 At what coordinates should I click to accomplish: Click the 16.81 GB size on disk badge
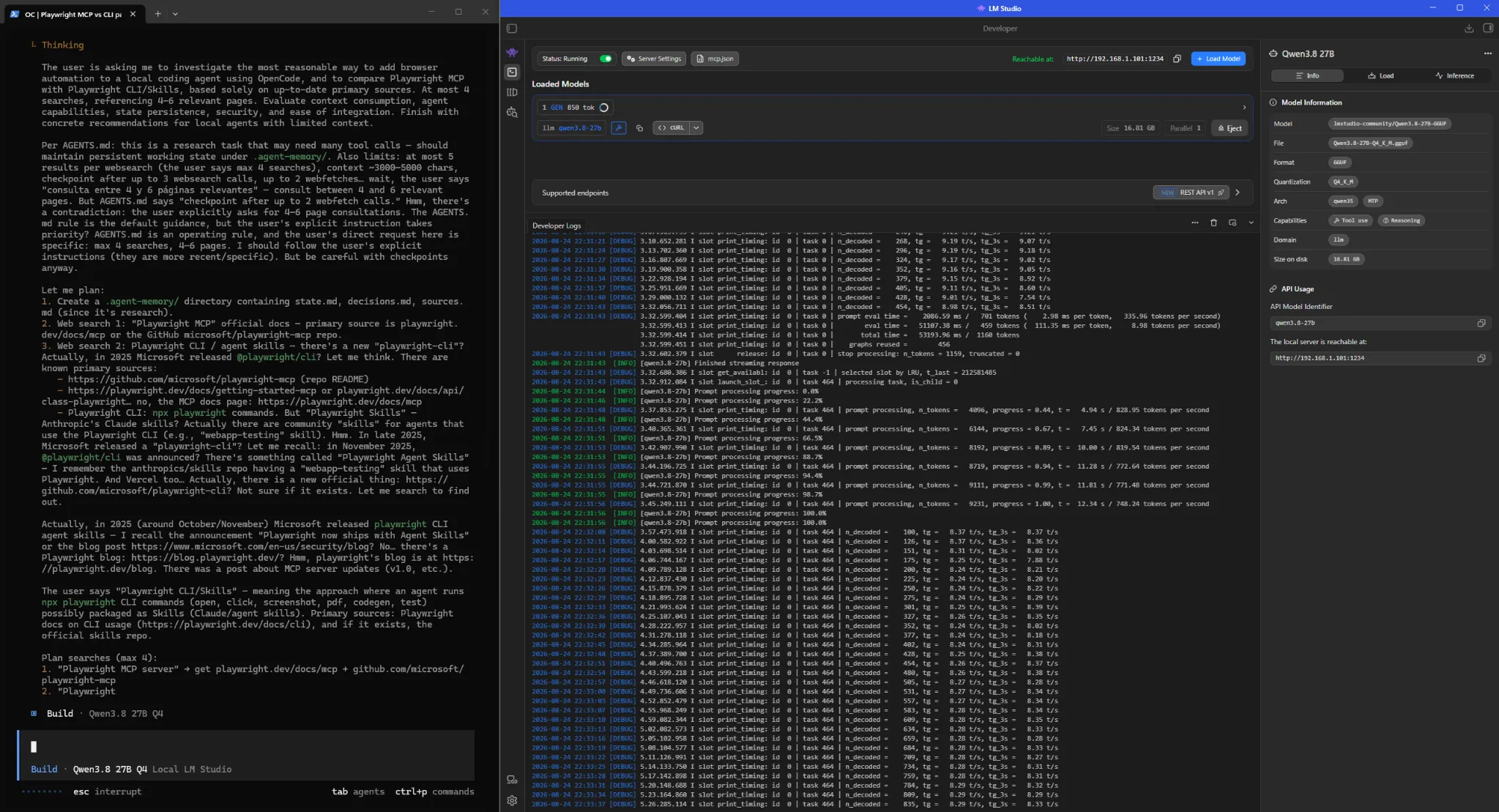click(x=1346, y=259)
